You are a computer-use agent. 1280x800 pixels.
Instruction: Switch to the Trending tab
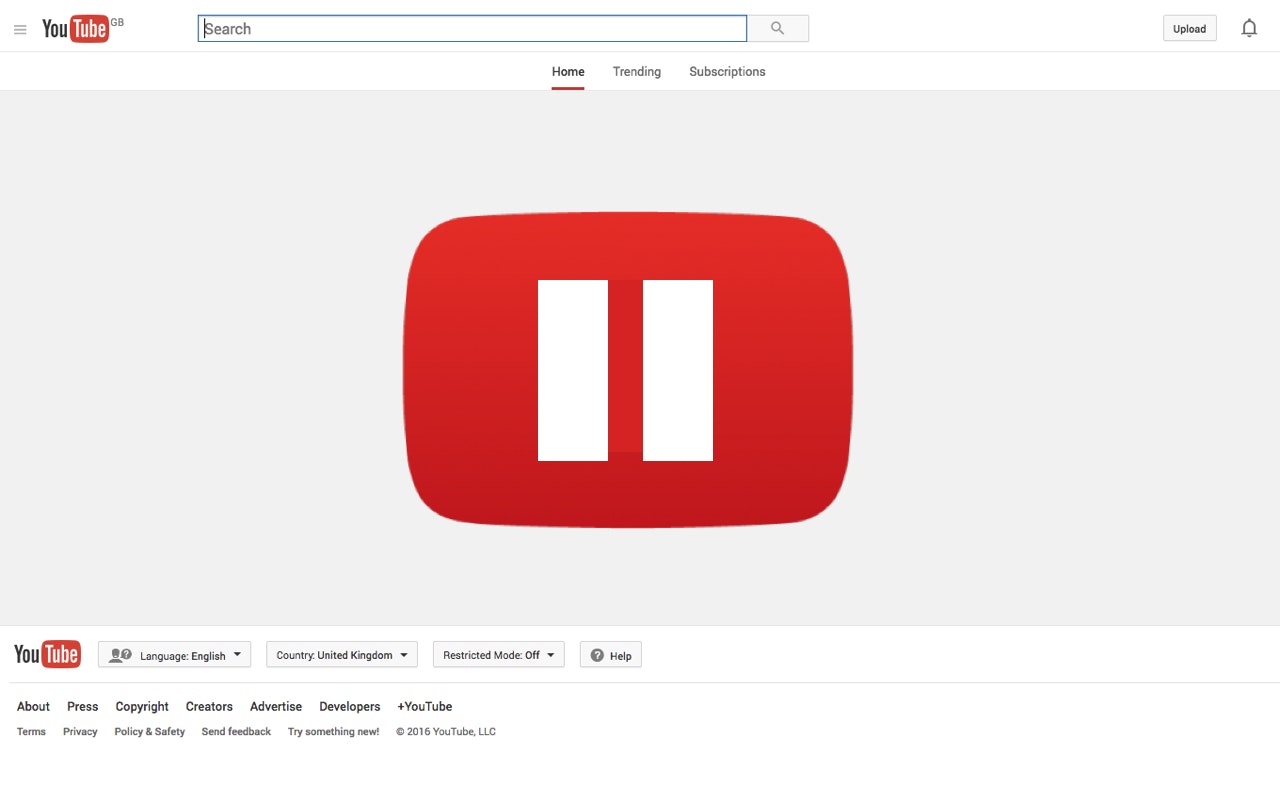point(636,71)
